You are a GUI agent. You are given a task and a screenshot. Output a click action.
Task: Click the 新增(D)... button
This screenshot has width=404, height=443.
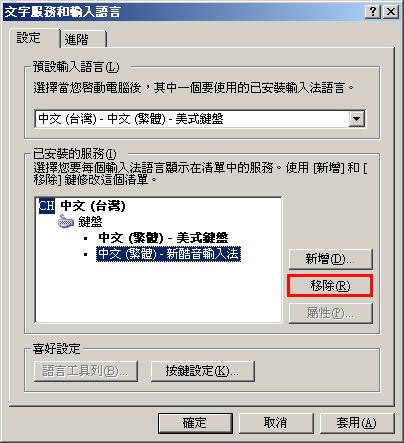[330, 259]
